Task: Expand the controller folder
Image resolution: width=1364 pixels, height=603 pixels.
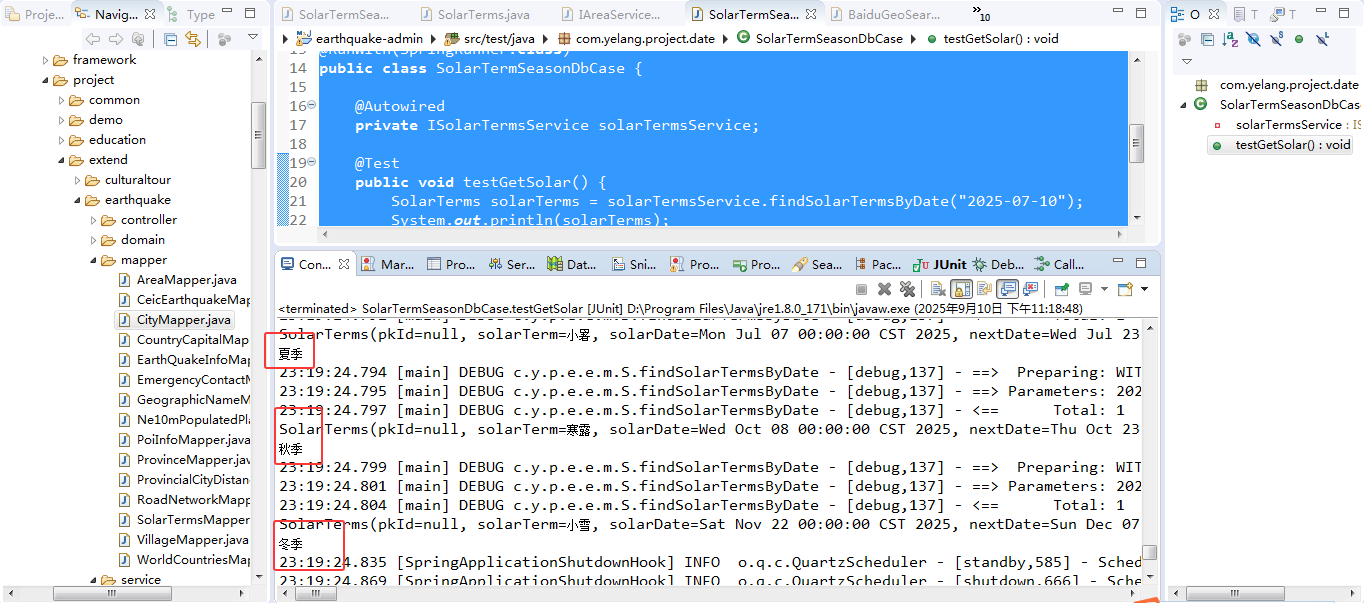Action: coord(94,220)
